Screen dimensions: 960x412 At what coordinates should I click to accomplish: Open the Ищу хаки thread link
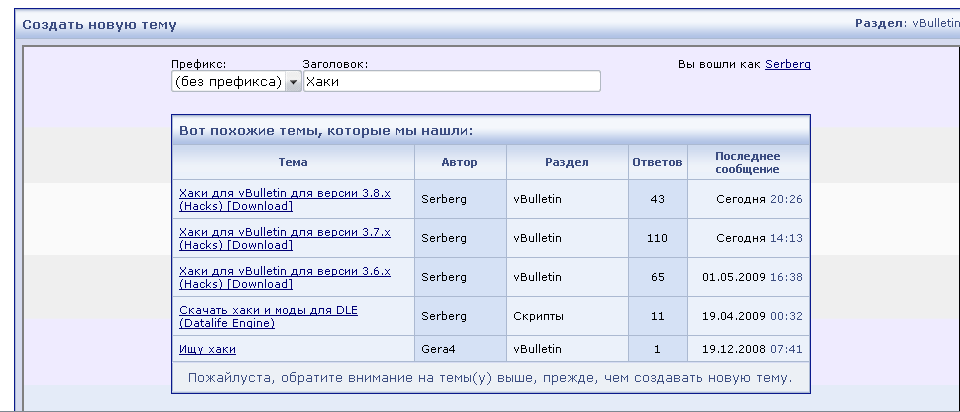207,349
